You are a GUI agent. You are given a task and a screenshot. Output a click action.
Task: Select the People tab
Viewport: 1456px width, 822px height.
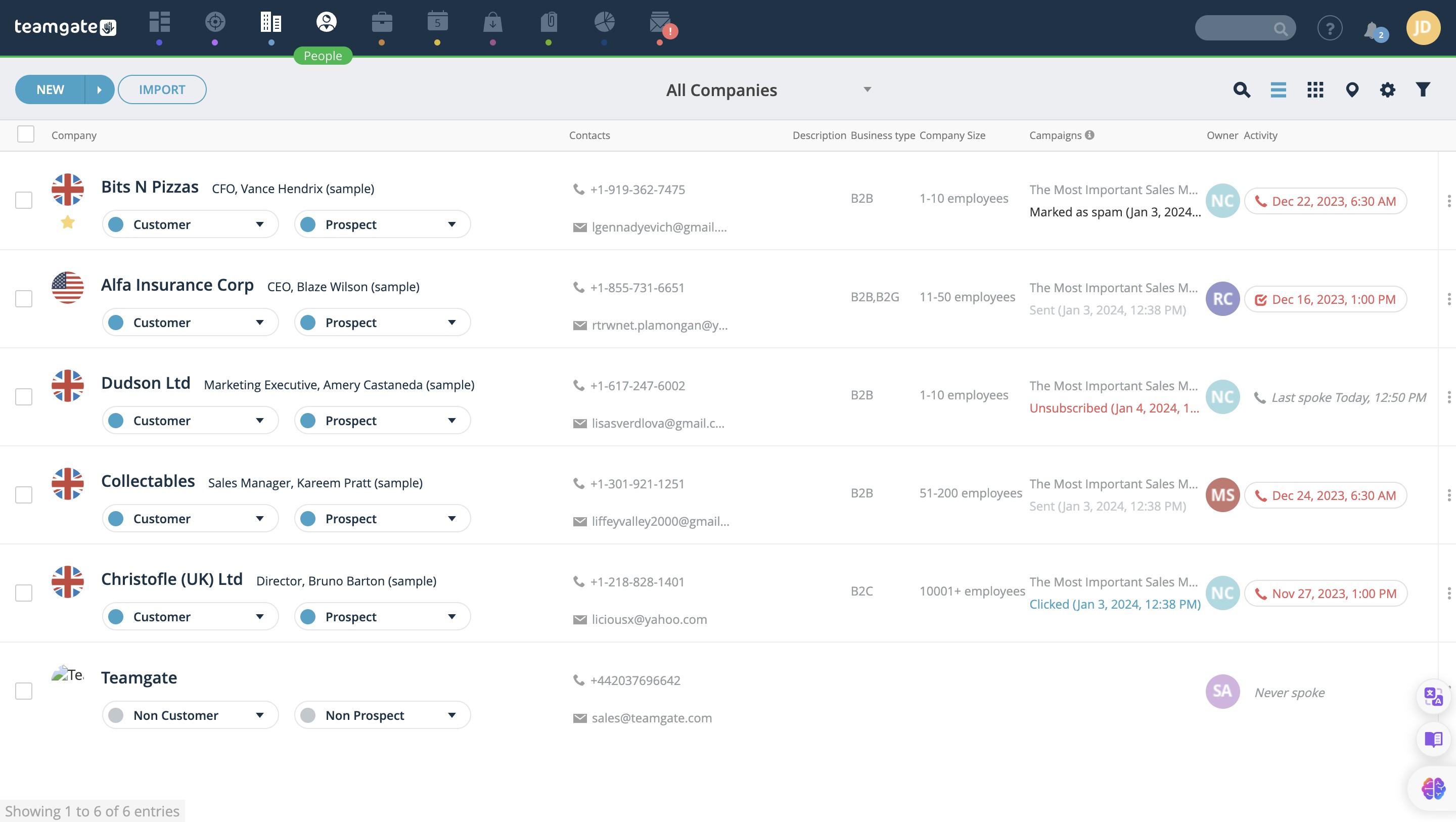click(x=326, y=23)
